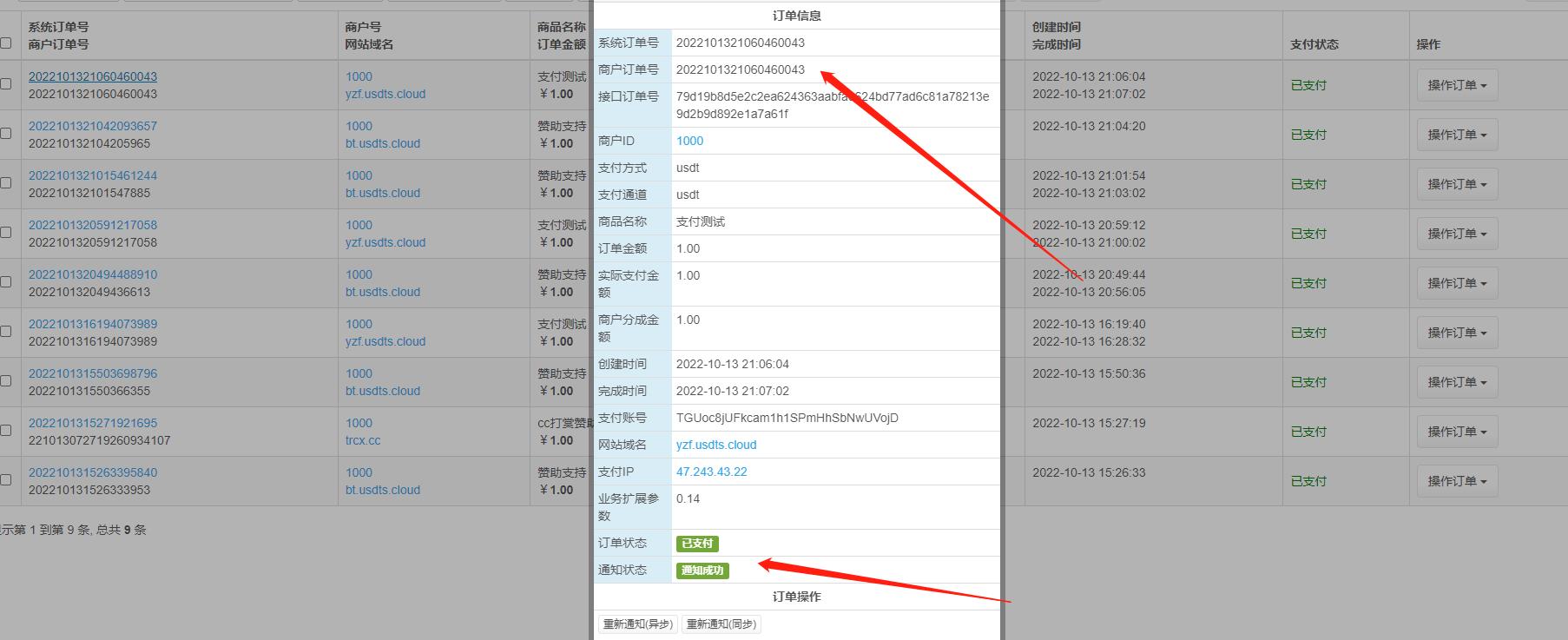Tick checkbox for order 2022101321015461244
This screenshot has width=1568, height=640.
pos(6,183)
